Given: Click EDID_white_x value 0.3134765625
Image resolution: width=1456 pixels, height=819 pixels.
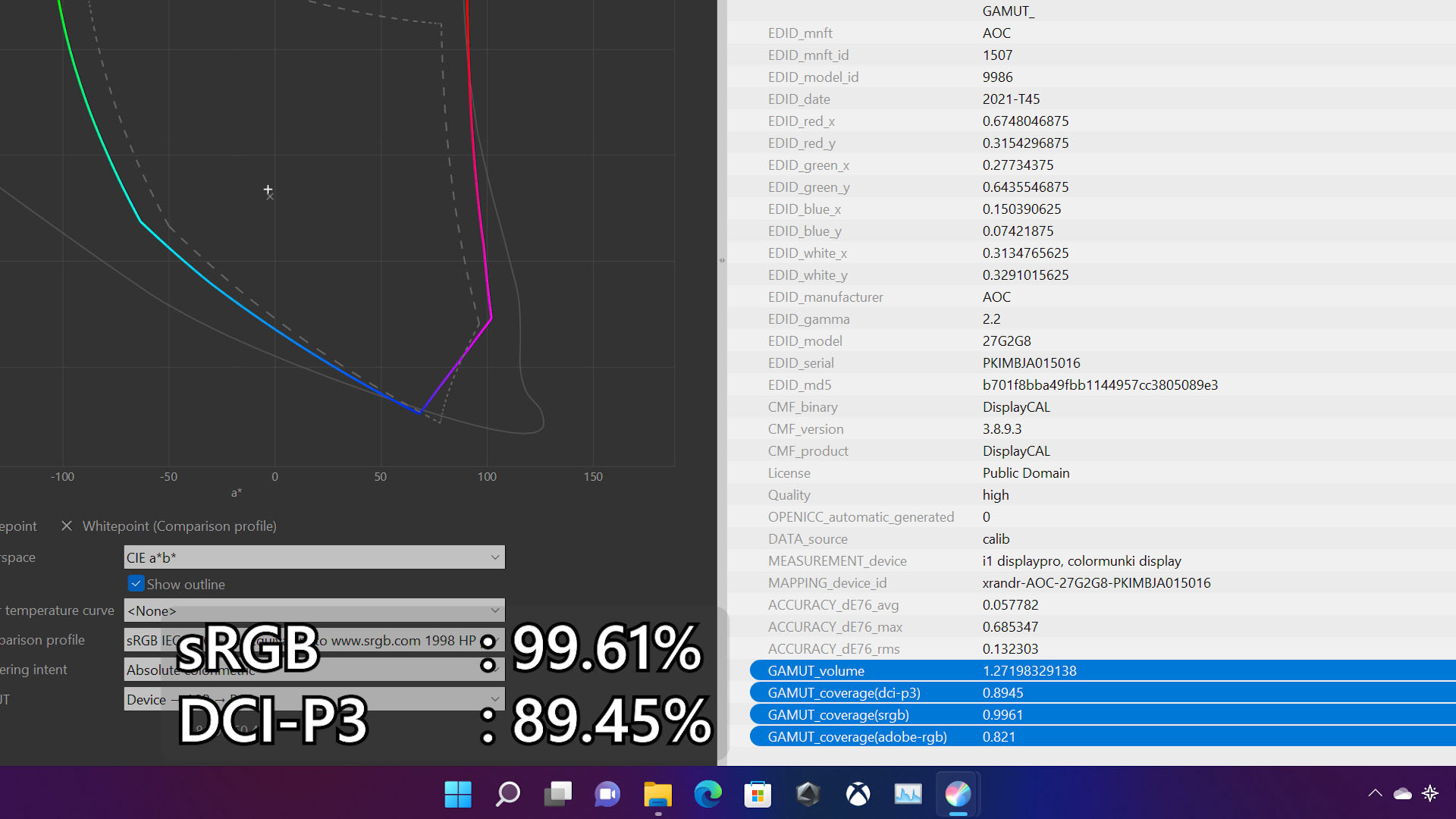Looking at the screenshot, I should pyautogui.click(x=1025, y=253).
